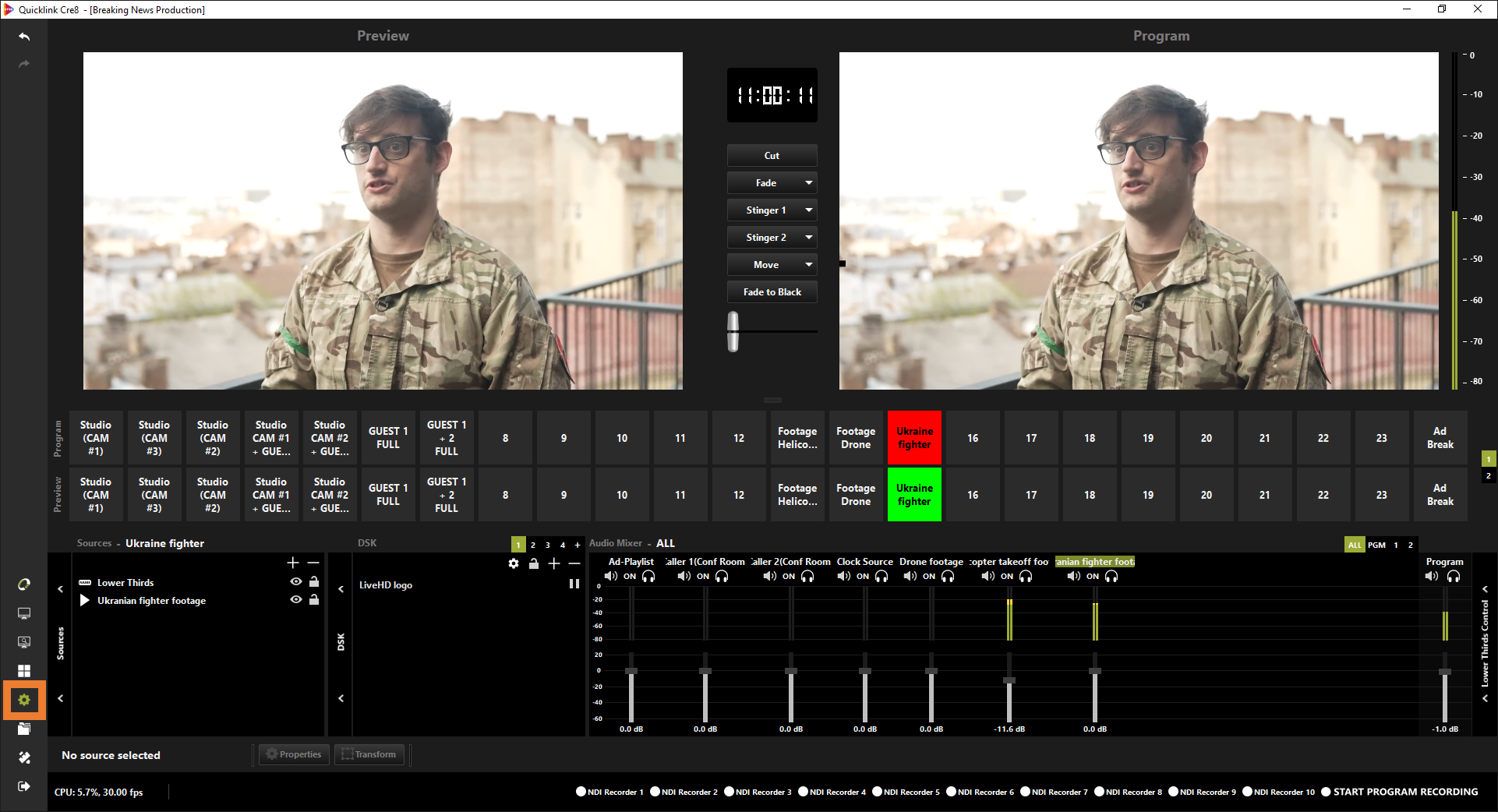Click the exit icon at sidebar bottom
This screenshot has height=812, width=1498.
point(24,786)
